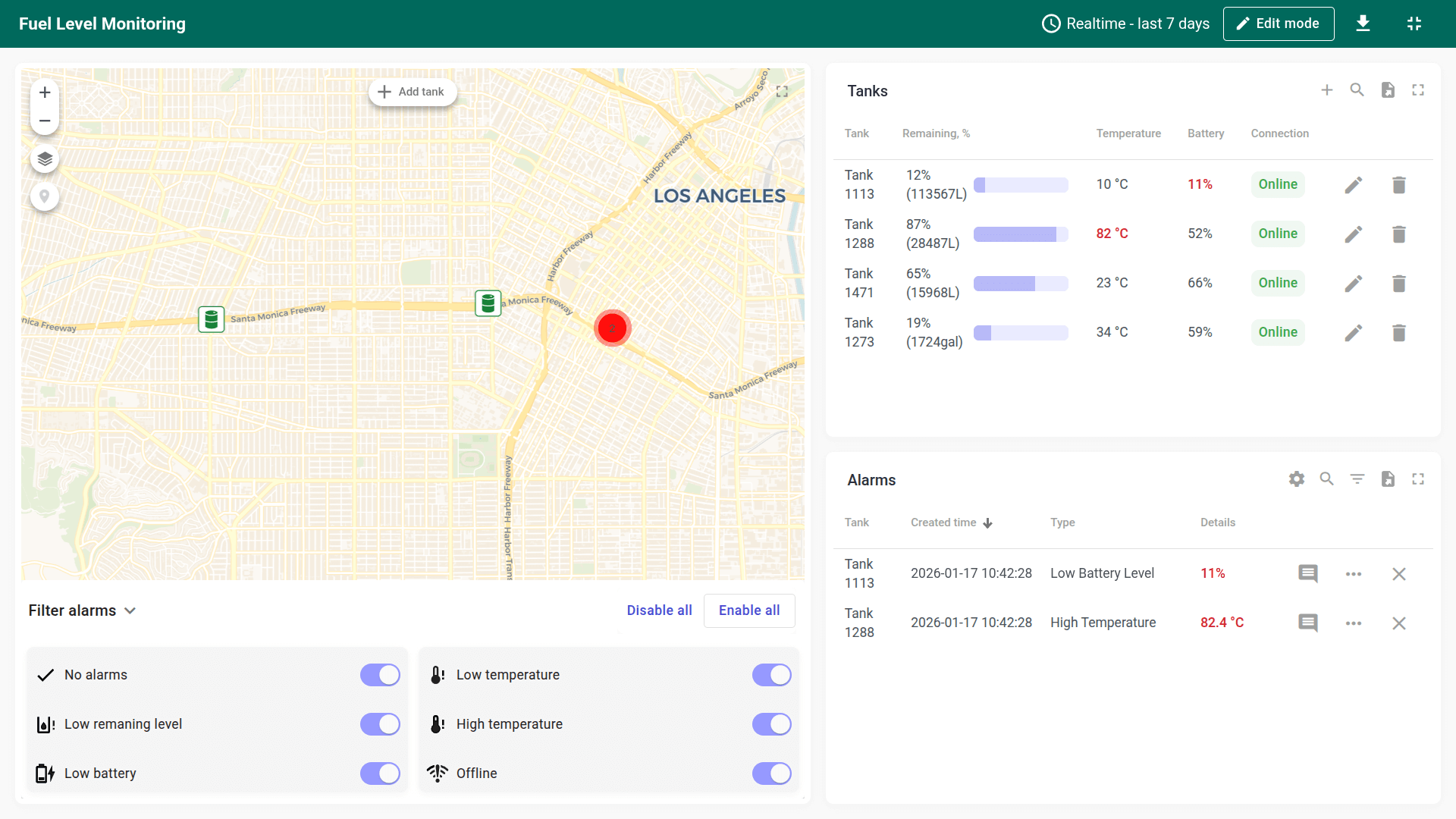This screenshot has height=819, width=1456.
Task: Click the Edit mode button
Action: click(x=1279, y=24)
